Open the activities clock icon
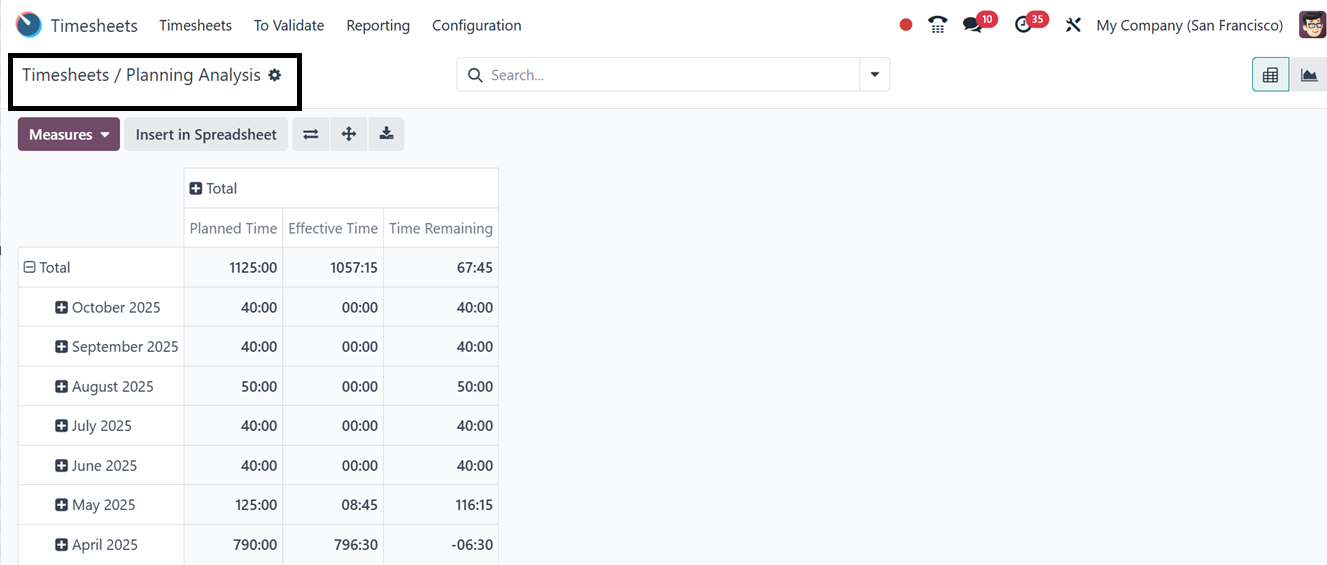The image size is (1327, 565). (x=1023, y=25)
